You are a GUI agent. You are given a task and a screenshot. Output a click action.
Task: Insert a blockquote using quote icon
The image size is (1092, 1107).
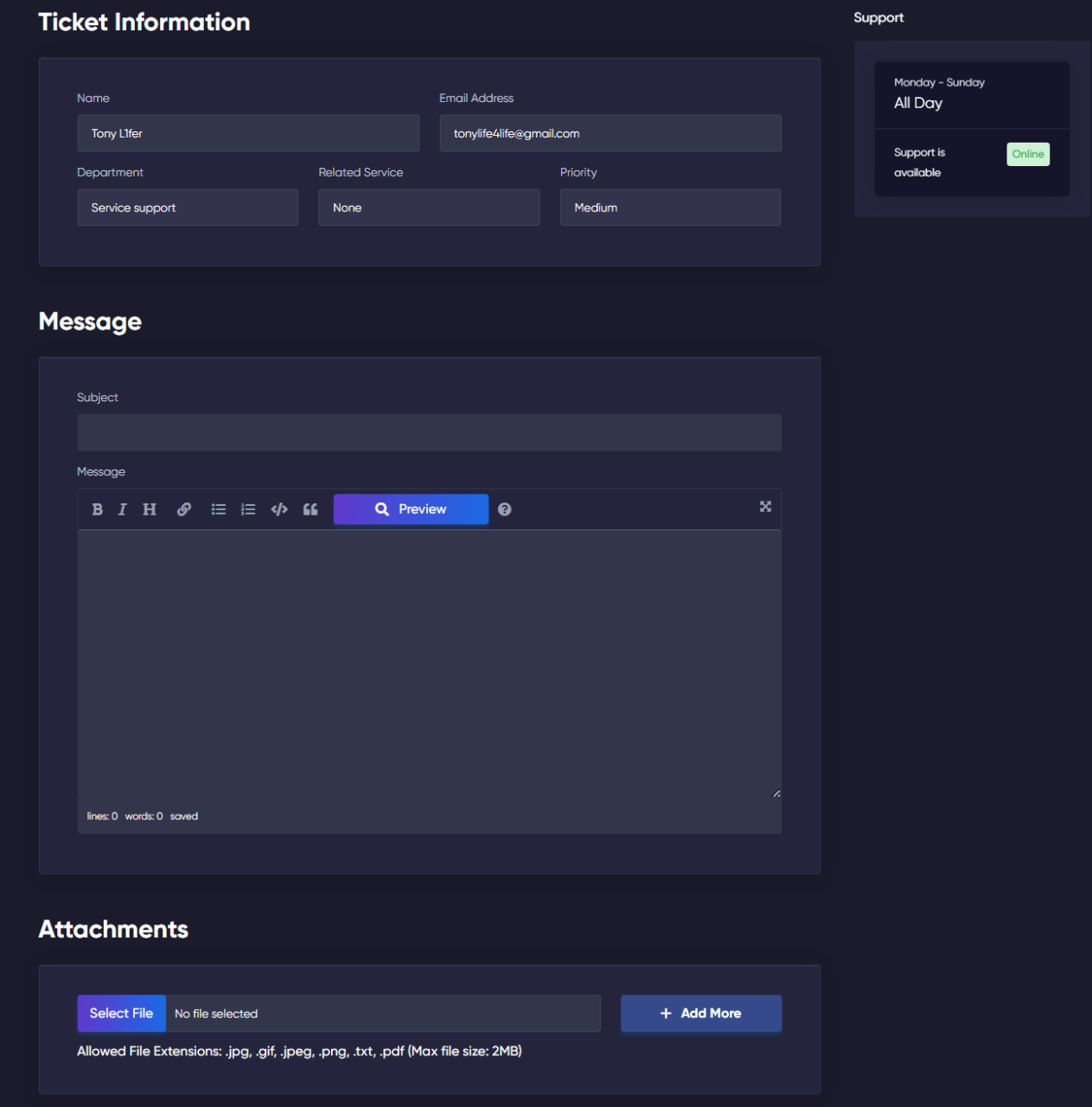pos(310,509)
